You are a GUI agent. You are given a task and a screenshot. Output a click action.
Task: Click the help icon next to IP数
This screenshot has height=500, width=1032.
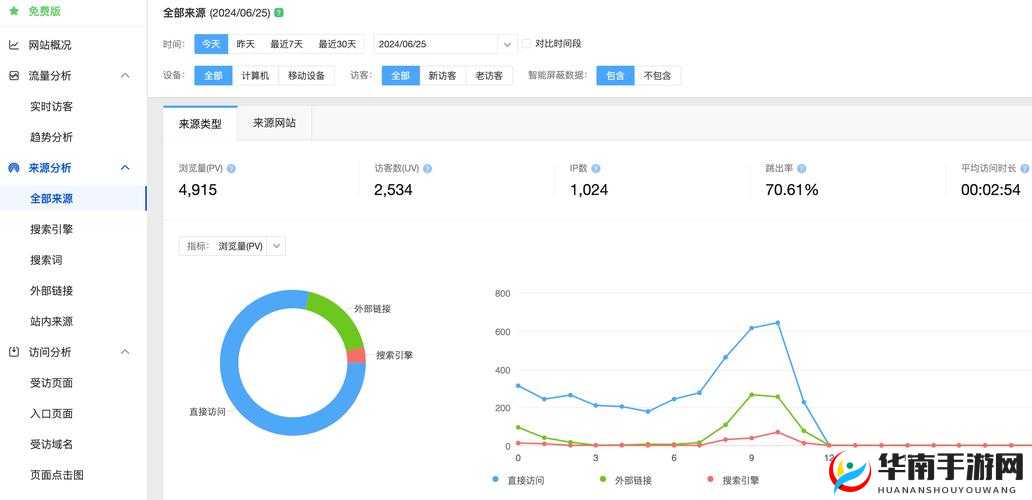596,168
